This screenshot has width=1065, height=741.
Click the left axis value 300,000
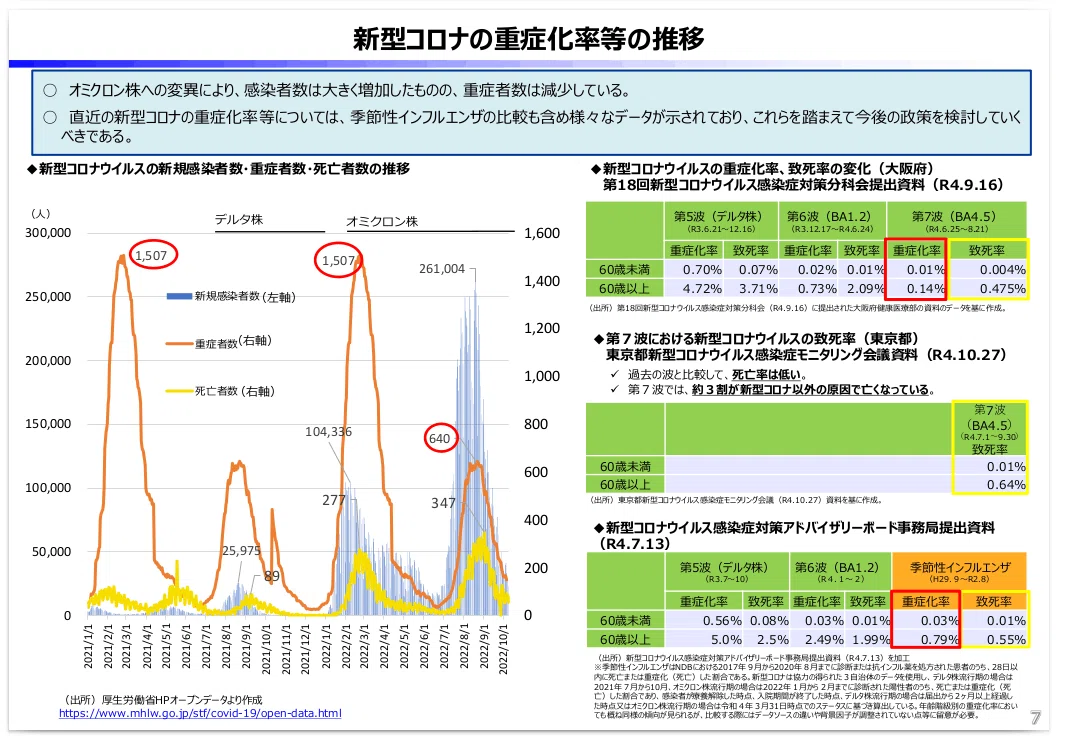(48, 232)
